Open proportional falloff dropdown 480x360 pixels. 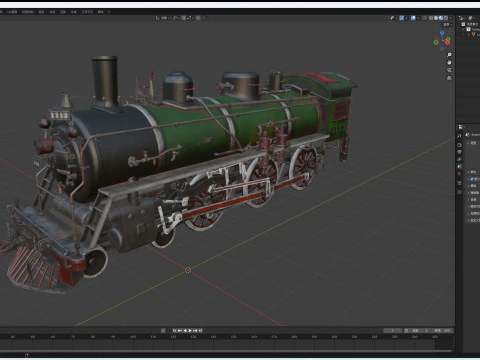coord(204,18)
